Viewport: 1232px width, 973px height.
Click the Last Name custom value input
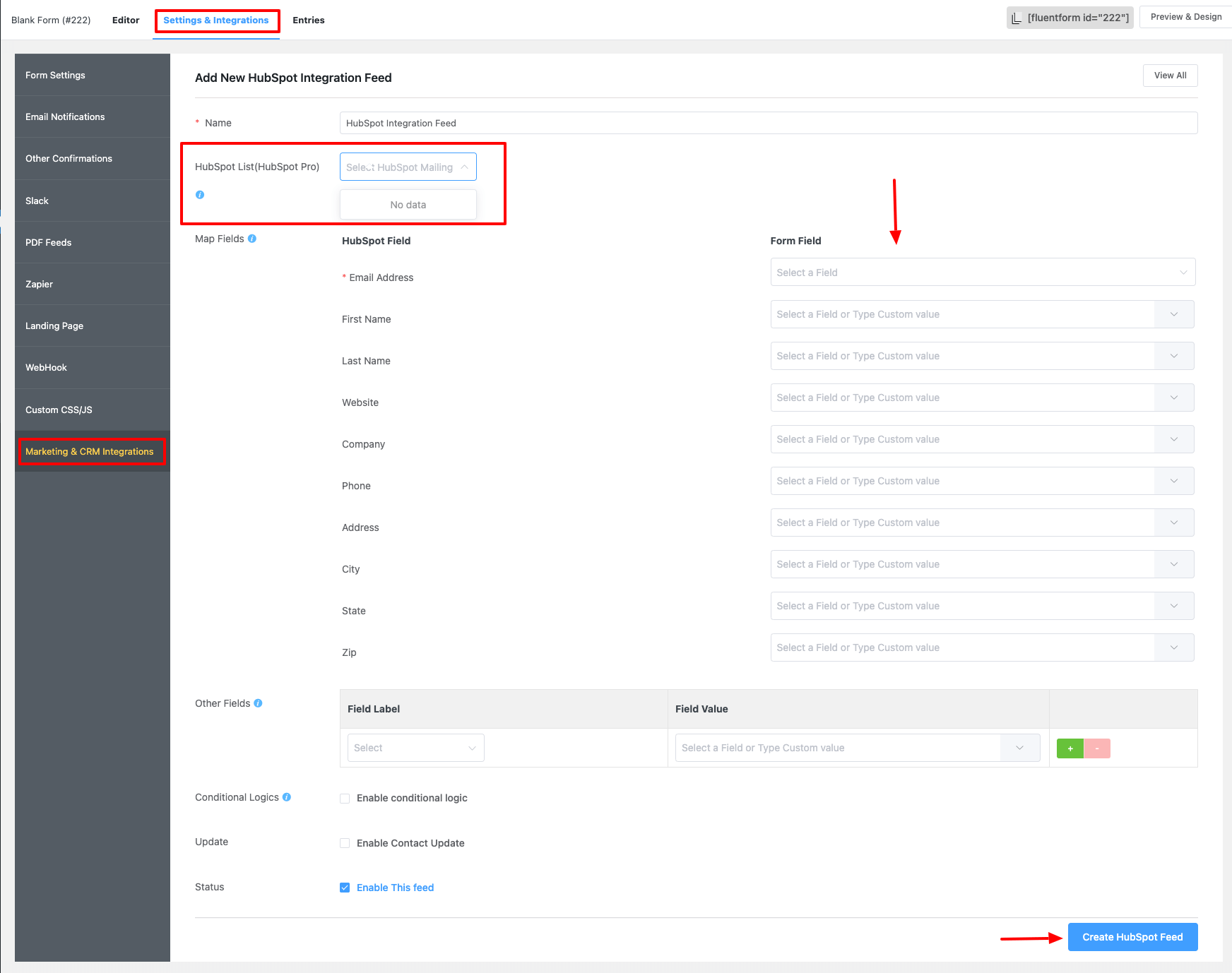click(x=963, y=356)
